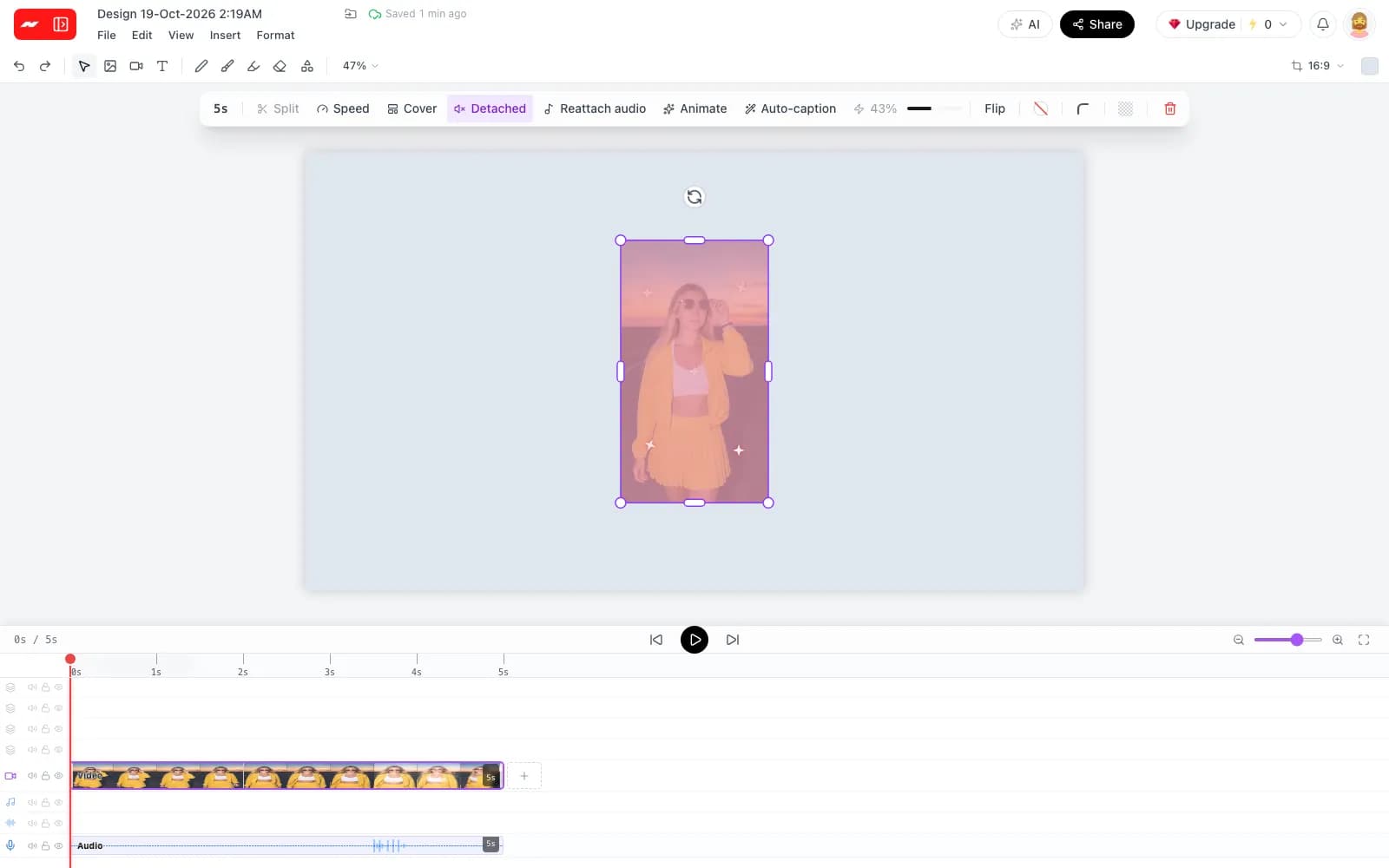Open the Speed options

(343, 108)
